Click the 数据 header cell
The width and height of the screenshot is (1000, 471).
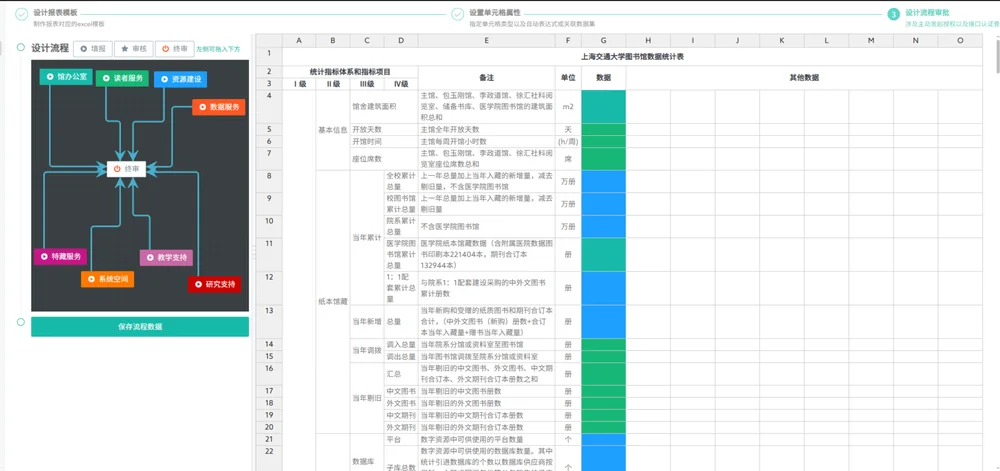[603, 78]
